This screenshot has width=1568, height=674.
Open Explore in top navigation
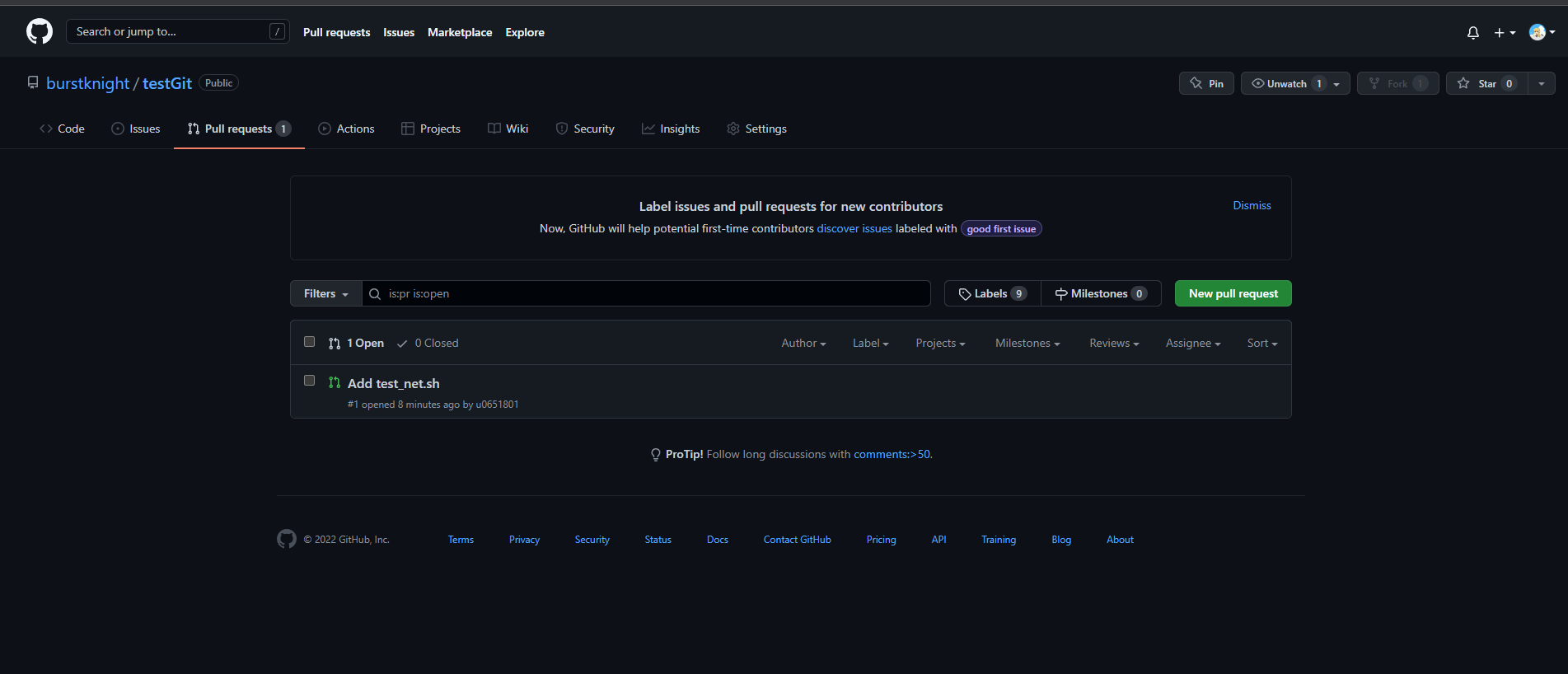pyautogui.click(x=525, y=32)
